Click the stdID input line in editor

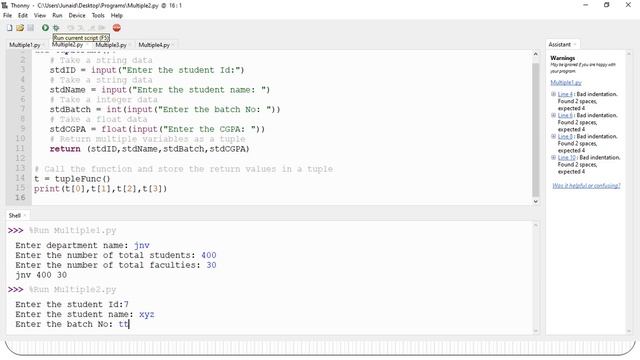(x=147, y=70)
